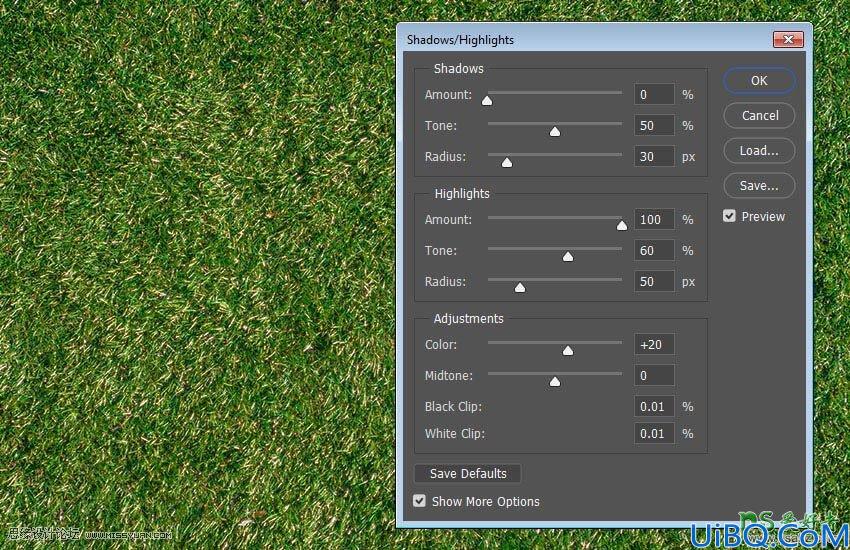Click the Highlights Radius field showing 50

654,282
